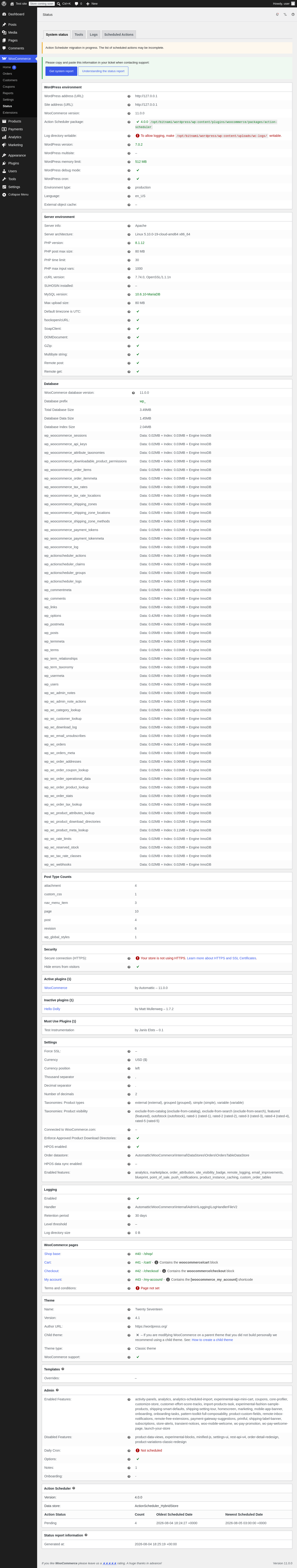Click the Comments icon in the sidebar
Image resolution: width=297 pixels, height=1568 pixels.
[x=4, y=48]
